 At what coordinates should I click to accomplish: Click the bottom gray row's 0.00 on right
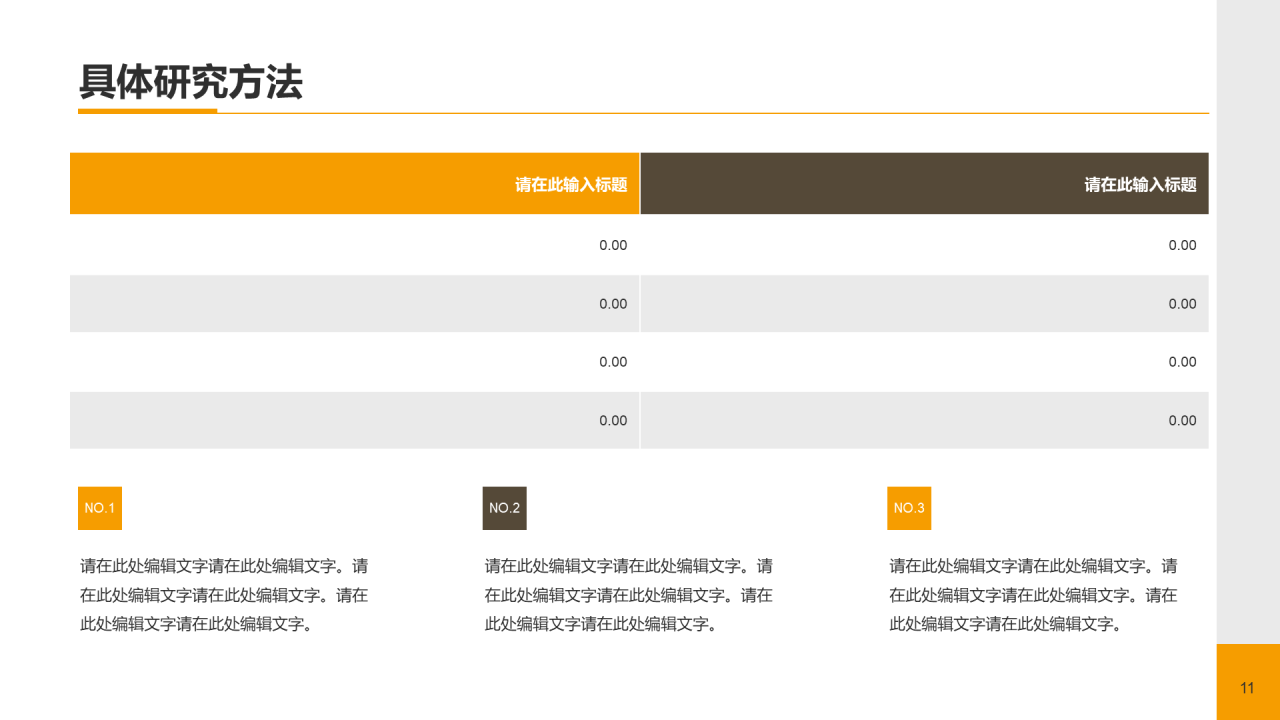coord(1182,420)
